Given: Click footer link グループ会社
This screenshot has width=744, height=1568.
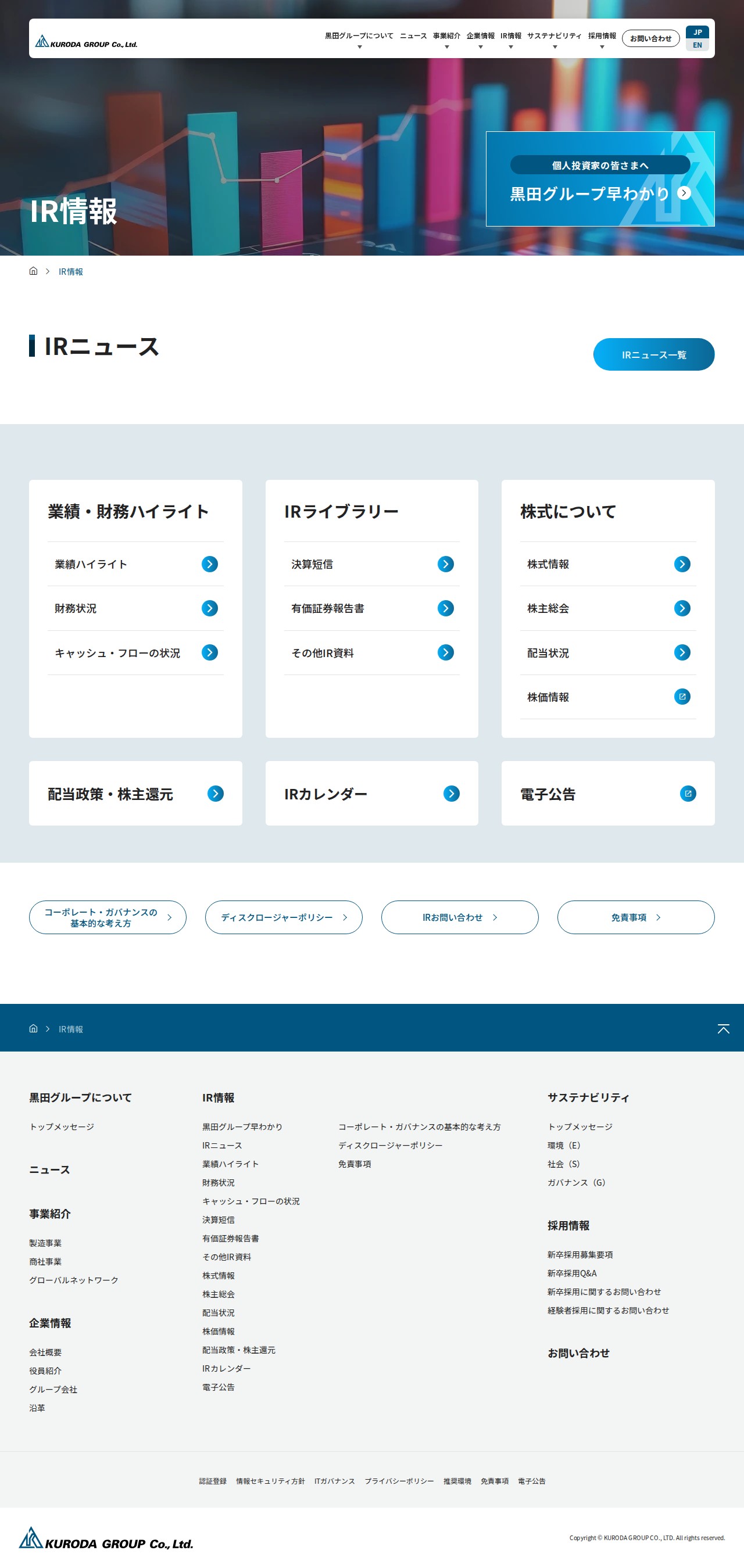Looking at the screenshot, I should pos(53,1389).
